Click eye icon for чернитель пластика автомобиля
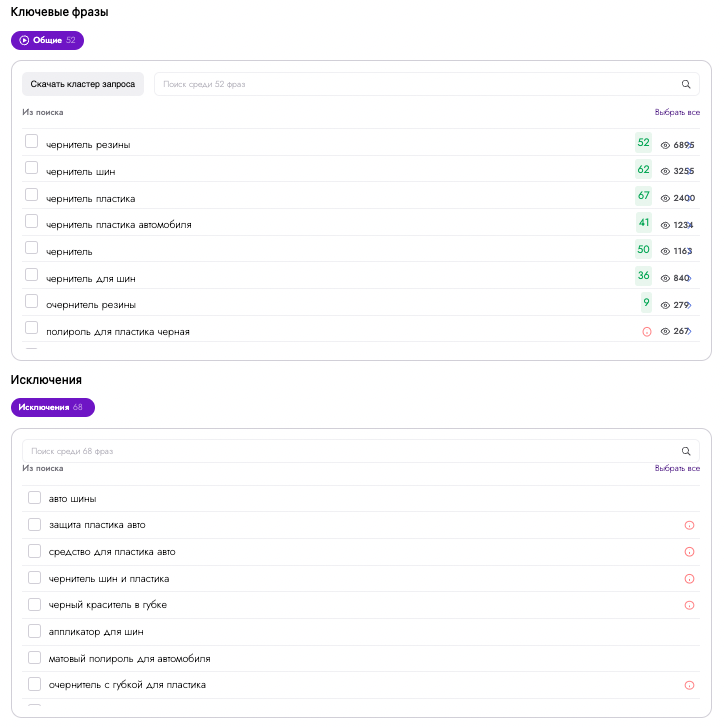The width and height of the screenshot is (724, 727). (x=665, y=225)
